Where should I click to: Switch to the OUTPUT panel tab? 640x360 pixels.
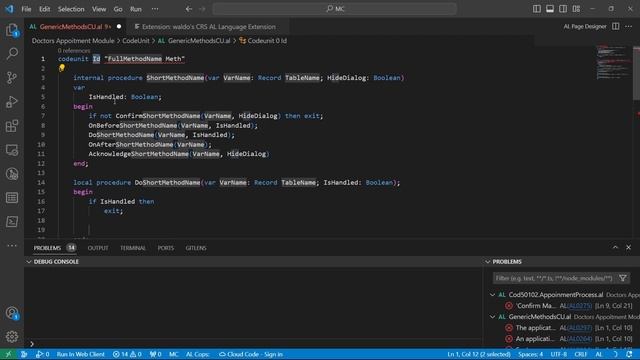click(x=98, y=248)
